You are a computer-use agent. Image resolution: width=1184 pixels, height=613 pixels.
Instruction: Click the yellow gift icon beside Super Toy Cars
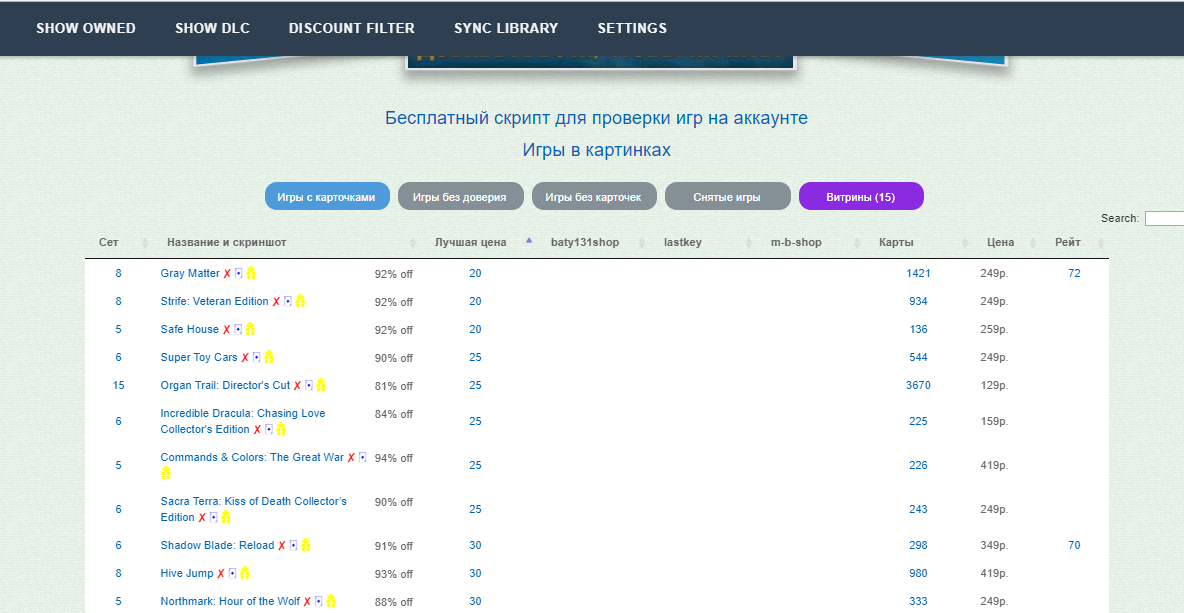click(x=269, y=357)
